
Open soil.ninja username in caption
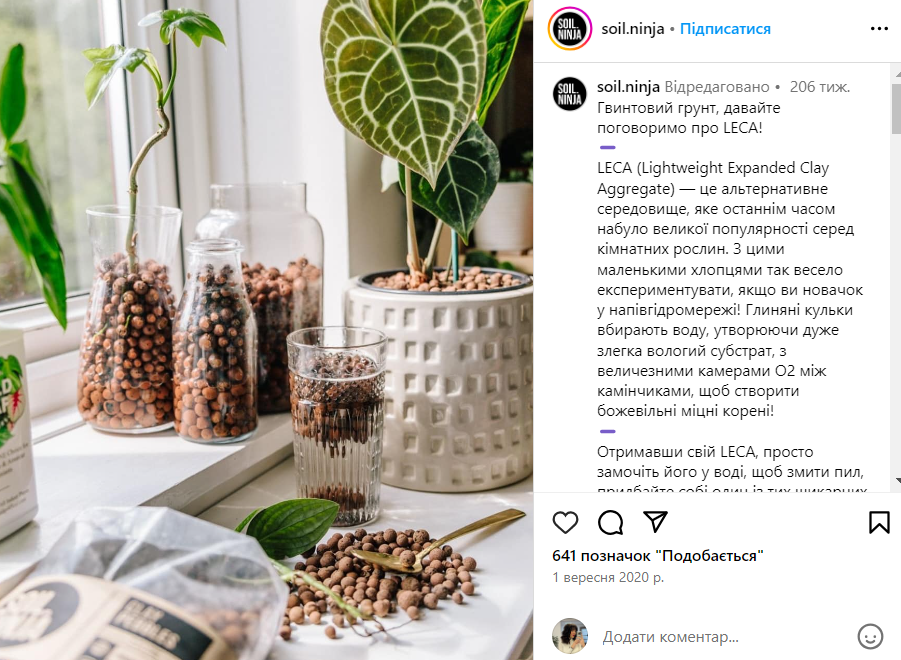tap(628, 87)
